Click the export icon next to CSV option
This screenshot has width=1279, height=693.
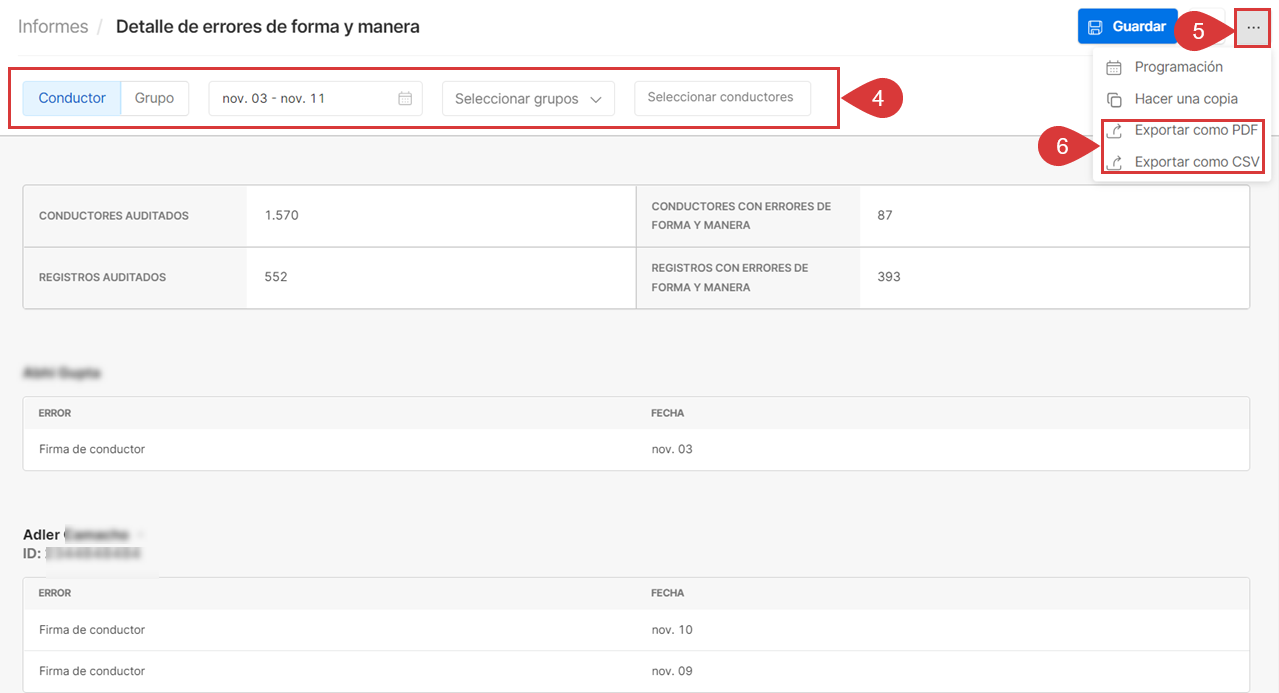(1114, 163)
